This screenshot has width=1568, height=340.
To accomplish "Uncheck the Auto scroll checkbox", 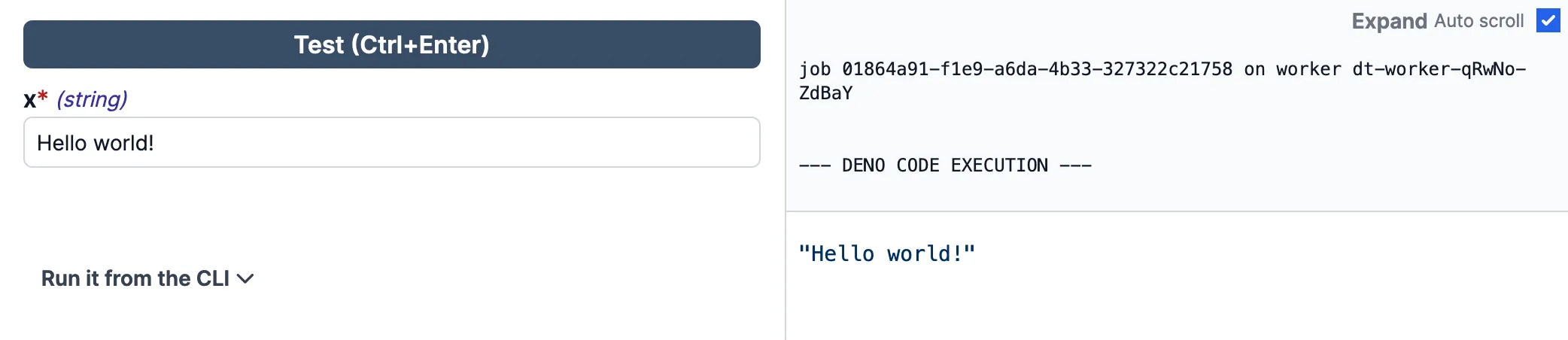I will click(x=1548, y=21).
